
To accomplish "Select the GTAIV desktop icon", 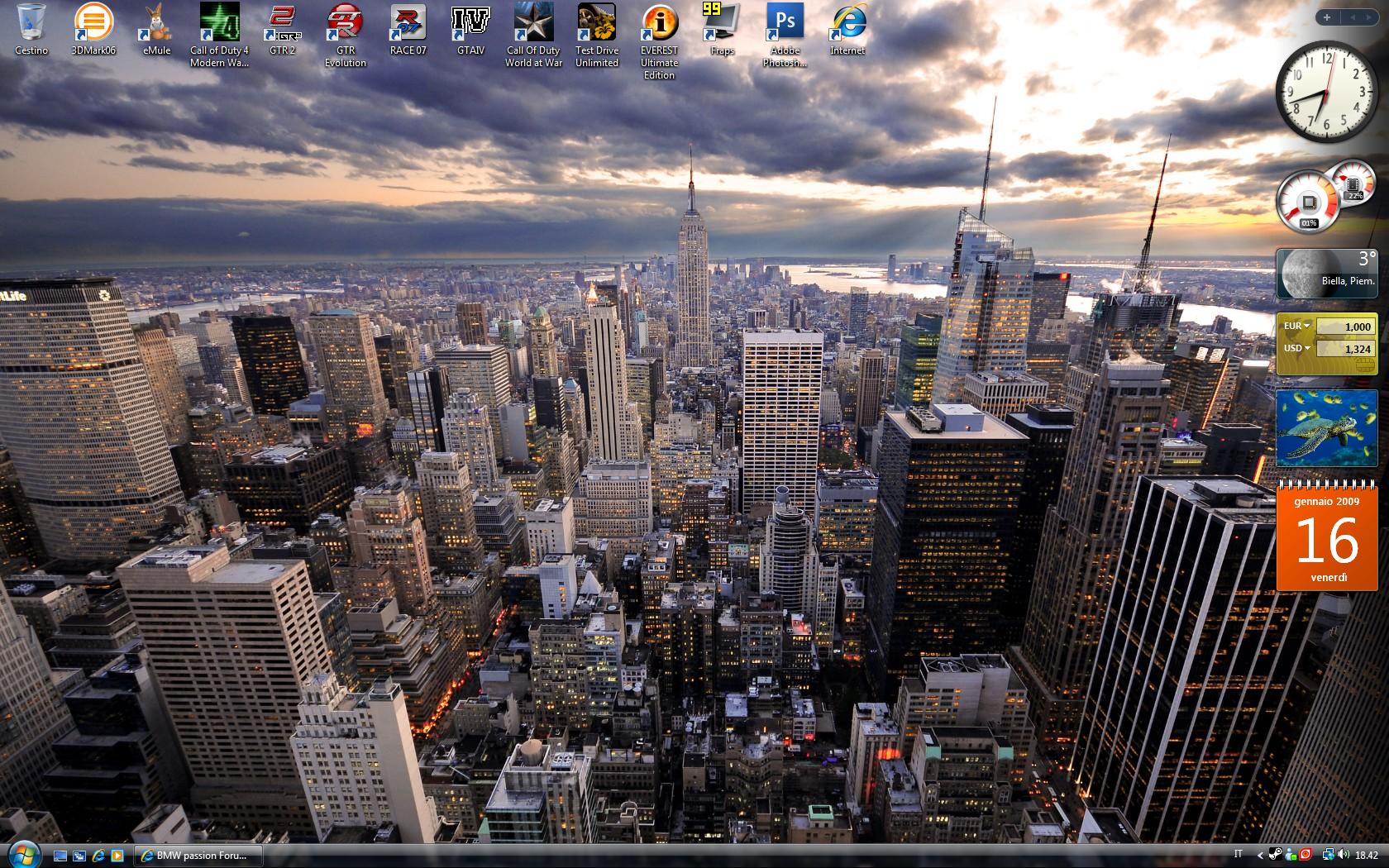I will click(470, 23).
